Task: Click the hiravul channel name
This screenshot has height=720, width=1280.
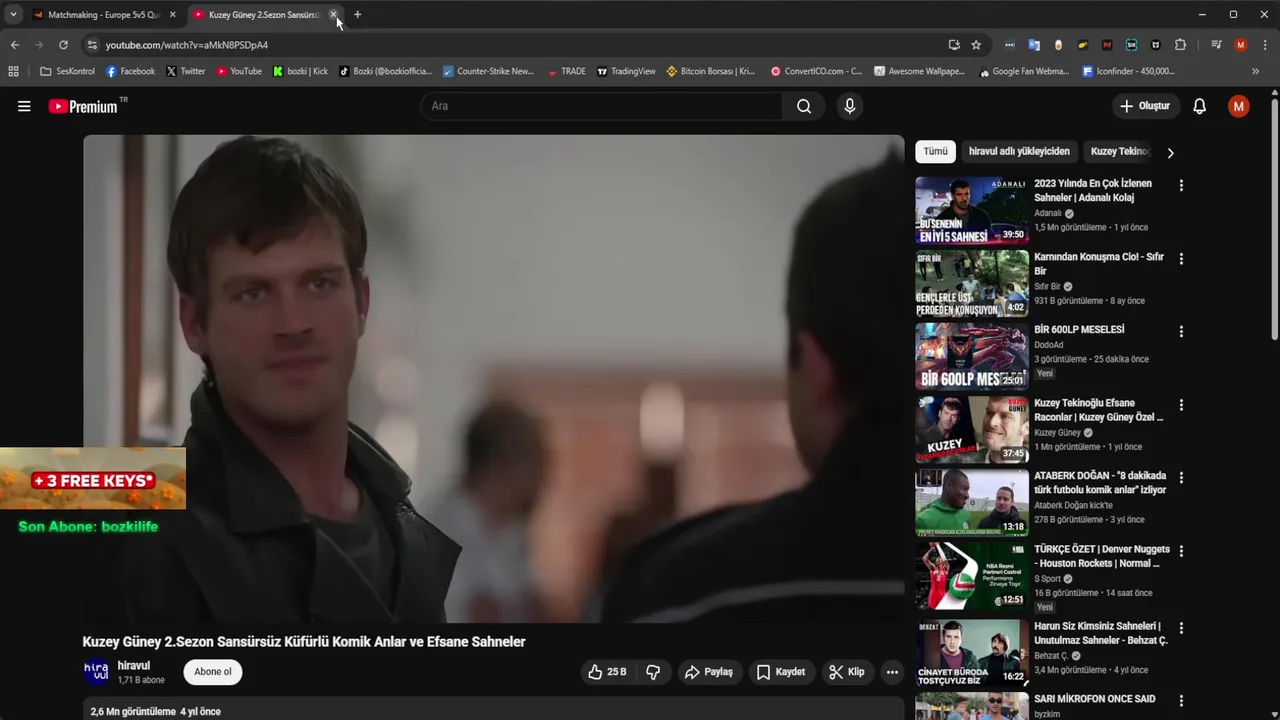Action: [x=134, y=665]
